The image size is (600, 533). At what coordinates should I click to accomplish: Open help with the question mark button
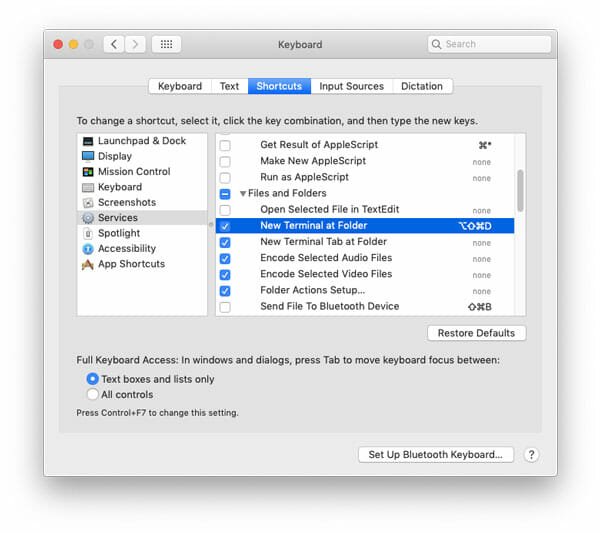pos(531,455)
